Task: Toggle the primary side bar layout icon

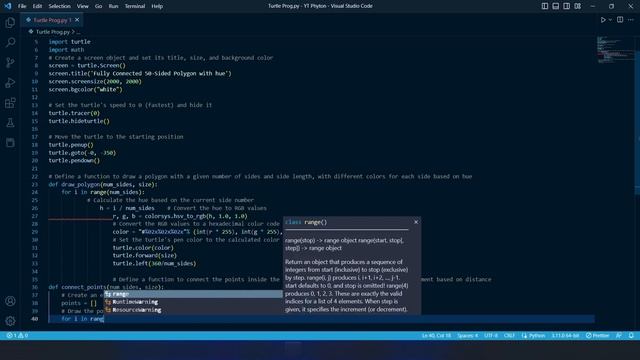Action: (545, 6)
